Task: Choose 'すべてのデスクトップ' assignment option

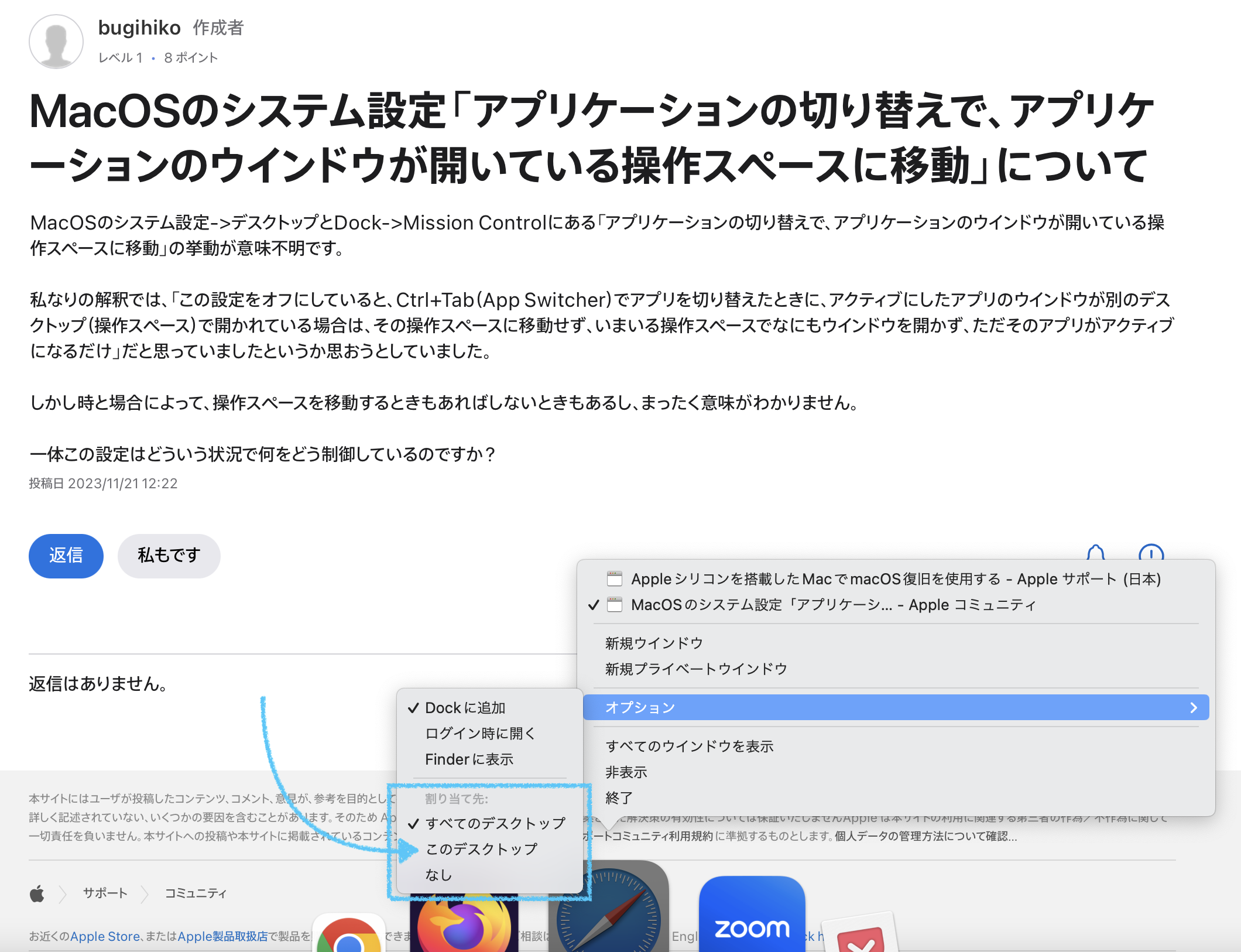Action: [495, 823]
